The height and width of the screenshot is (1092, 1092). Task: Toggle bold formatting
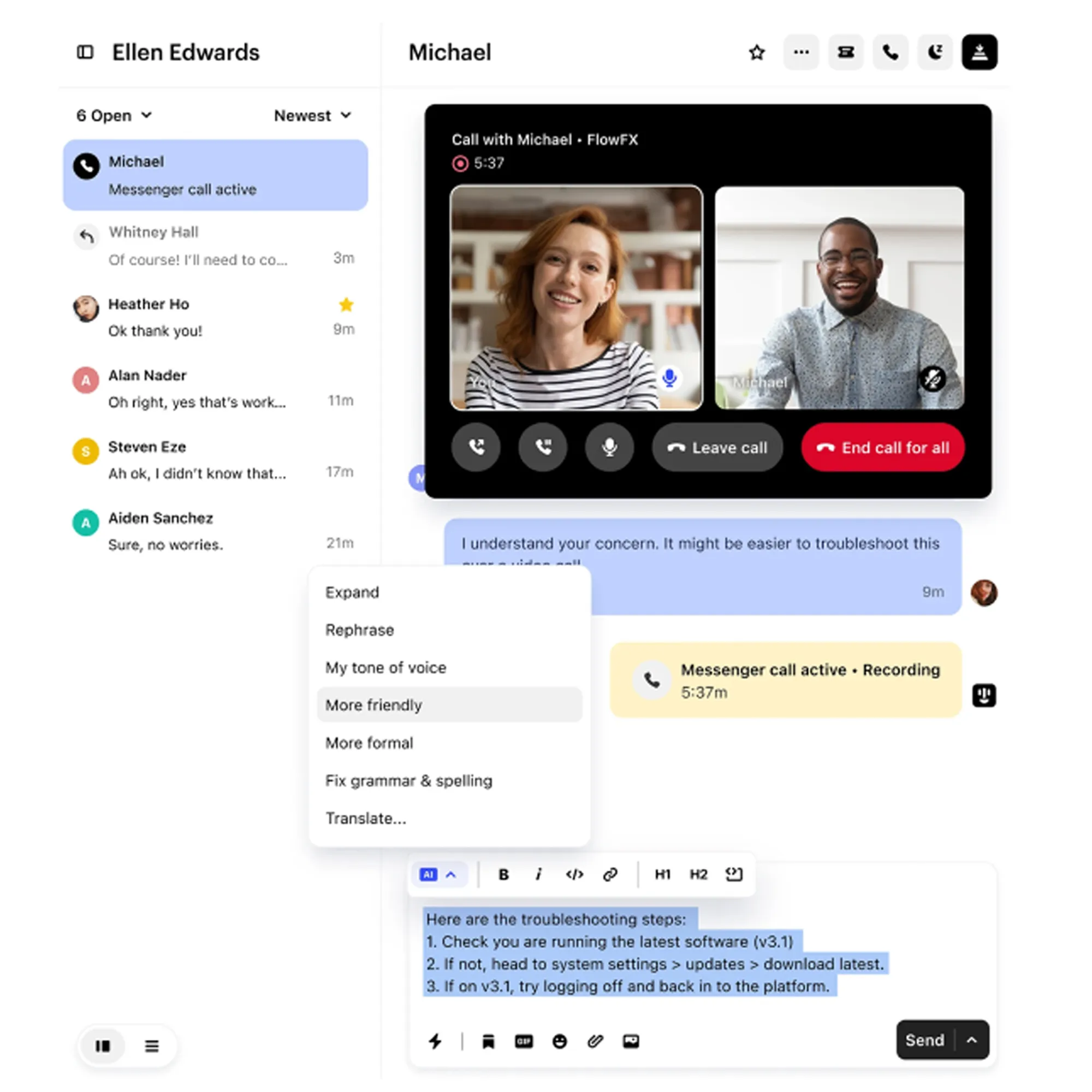click(x=503, y=874)
